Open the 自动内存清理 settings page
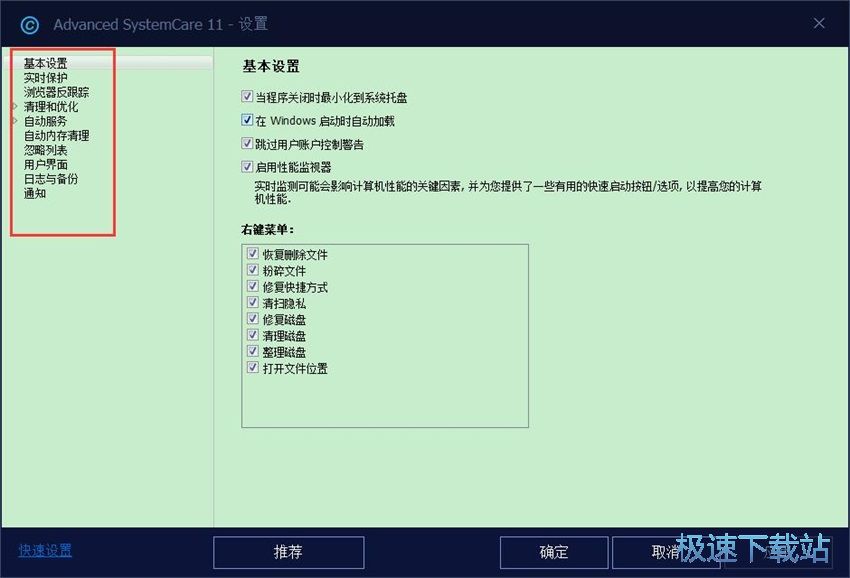Viewport: 850px width, 578px height. coord(56,136)
